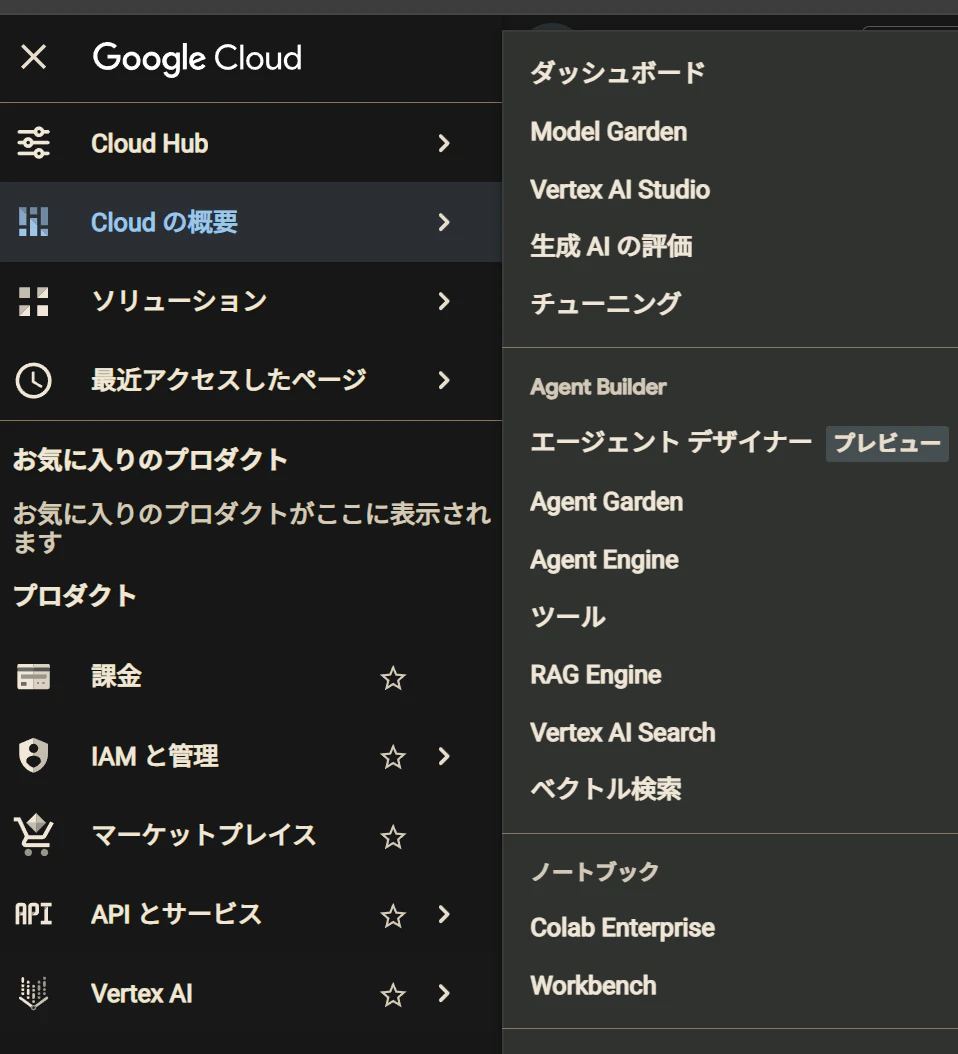Expand the IAM と管理 submenu chevron
This screenshot has height=1054, width=958.
click(444, 756)
